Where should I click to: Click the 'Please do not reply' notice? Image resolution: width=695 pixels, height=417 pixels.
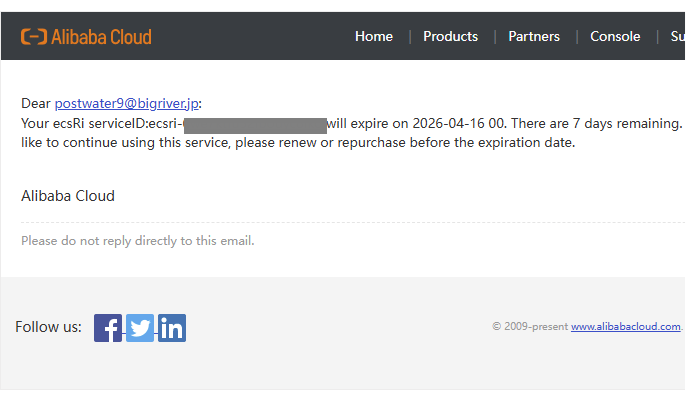coord(138,241)
